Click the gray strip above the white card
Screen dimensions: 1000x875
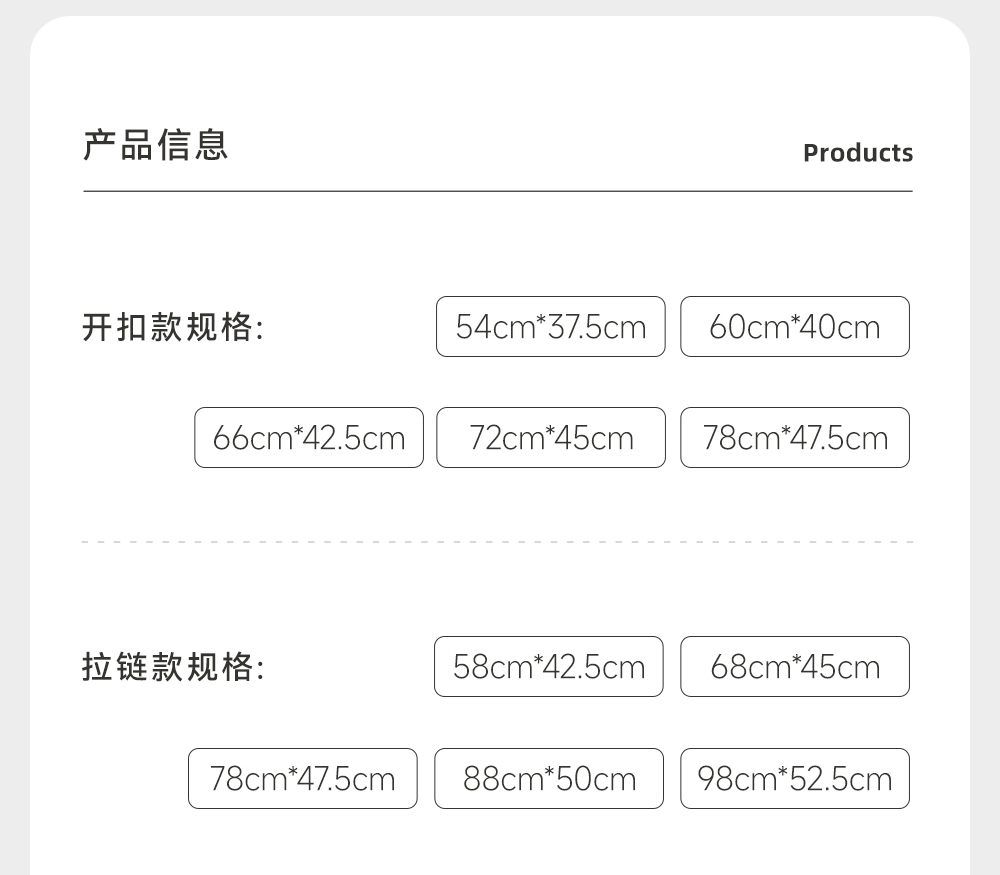[x=500, y=7]
